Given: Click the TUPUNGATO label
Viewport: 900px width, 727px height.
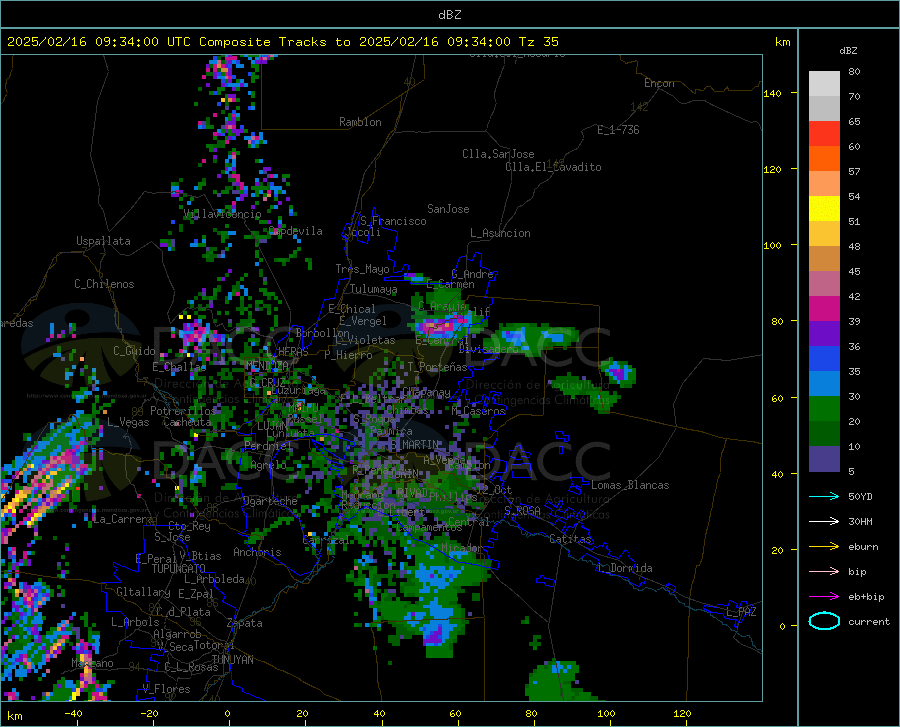Looking at the screenshot, I should click(179, 569).
